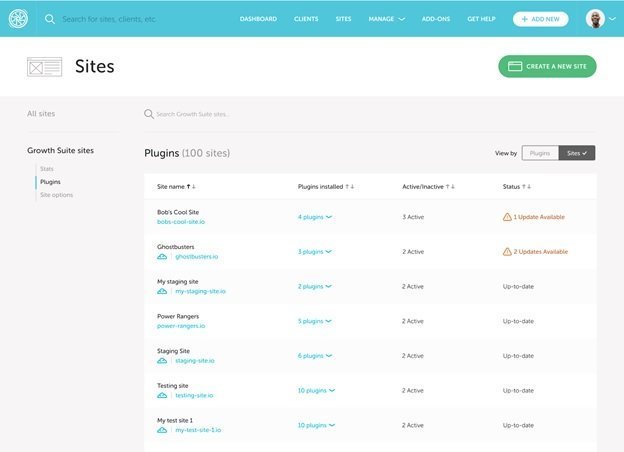Open the my-test-site-1.io link
The image size is (624, 452).
pos(198,430)
